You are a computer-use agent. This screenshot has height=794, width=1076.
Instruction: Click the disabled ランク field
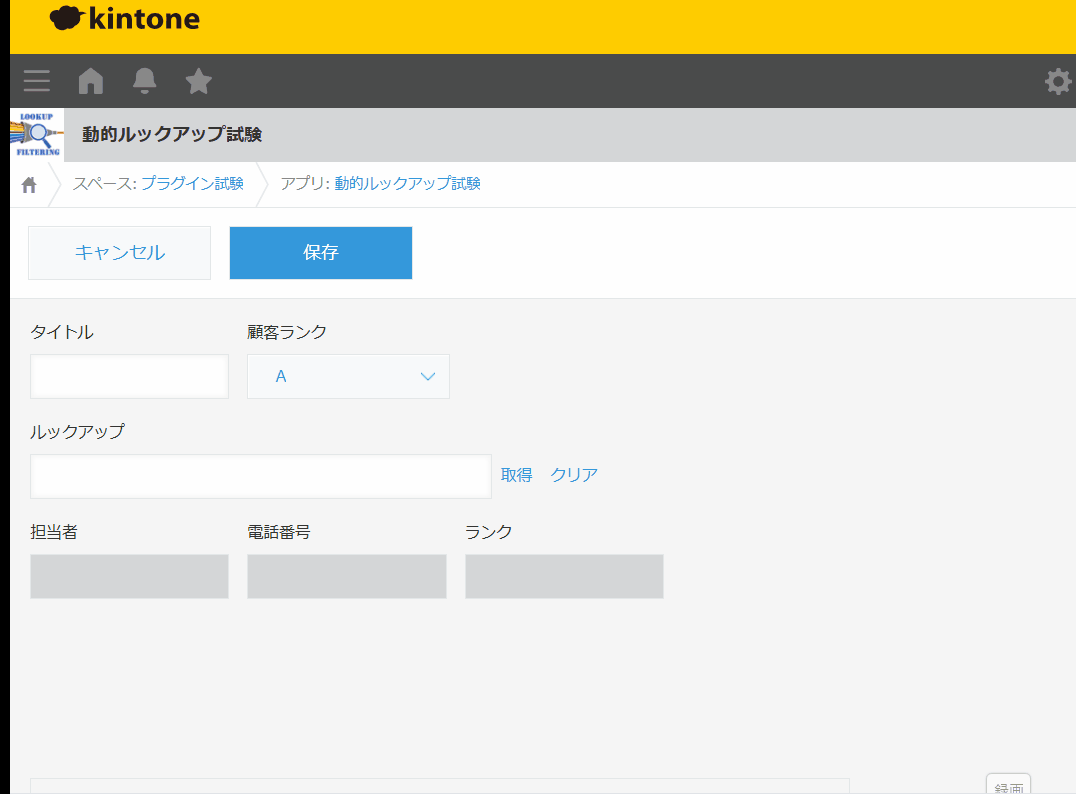[x=564, y=576]
